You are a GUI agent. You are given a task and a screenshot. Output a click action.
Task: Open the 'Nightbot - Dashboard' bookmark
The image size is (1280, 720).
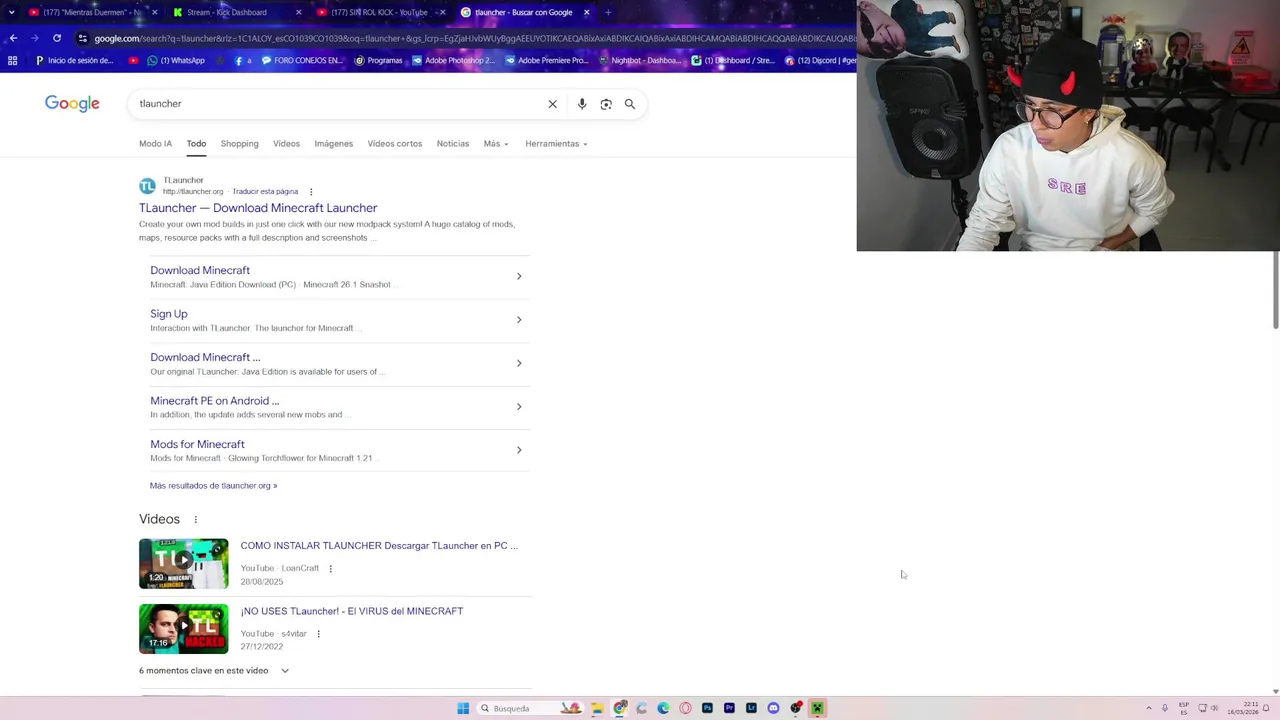640,60
